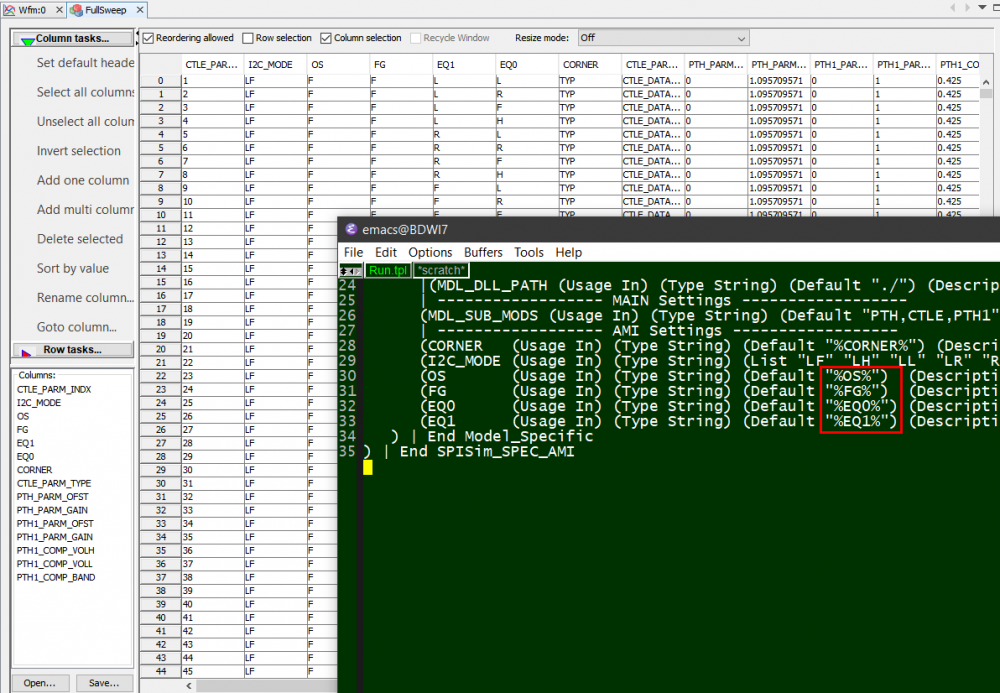Toggle the Column selection checkbox

(x=326, y=38)
